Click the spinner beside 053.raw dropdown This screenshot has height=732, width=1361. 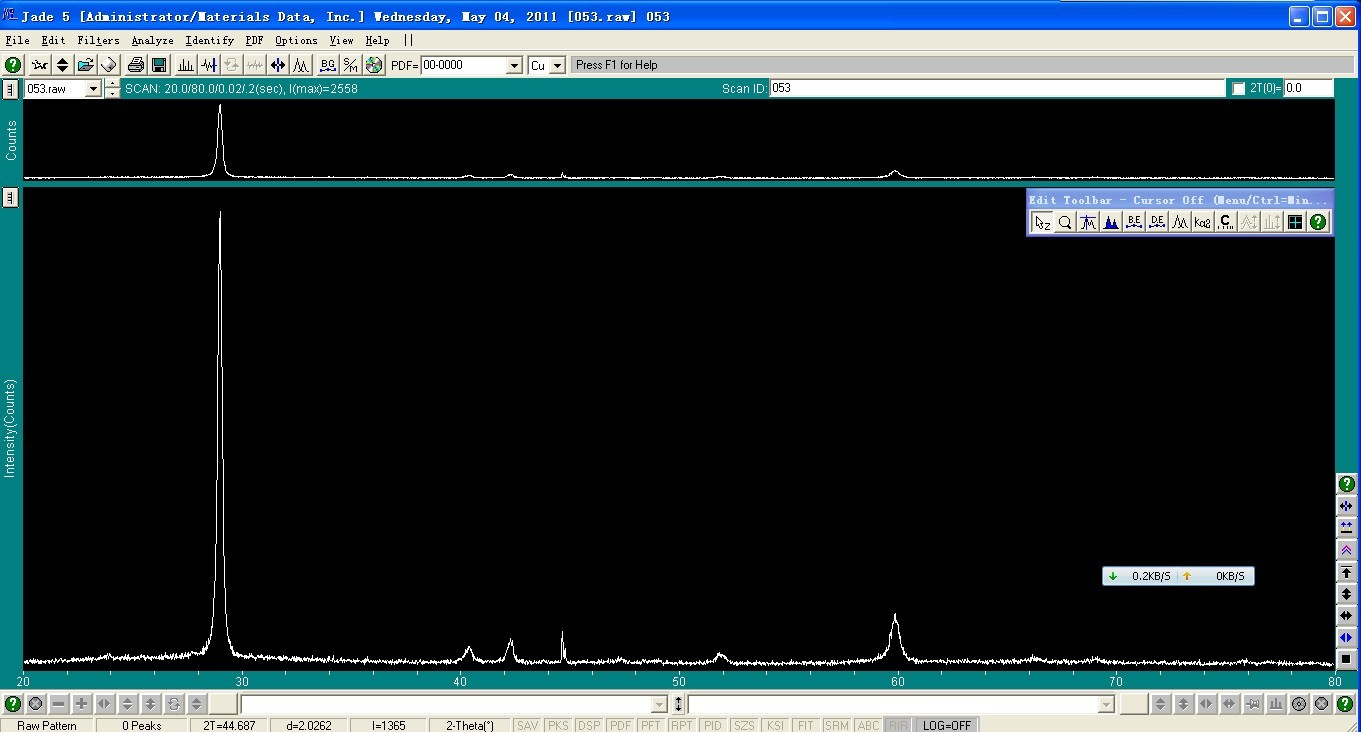(111, 89)
